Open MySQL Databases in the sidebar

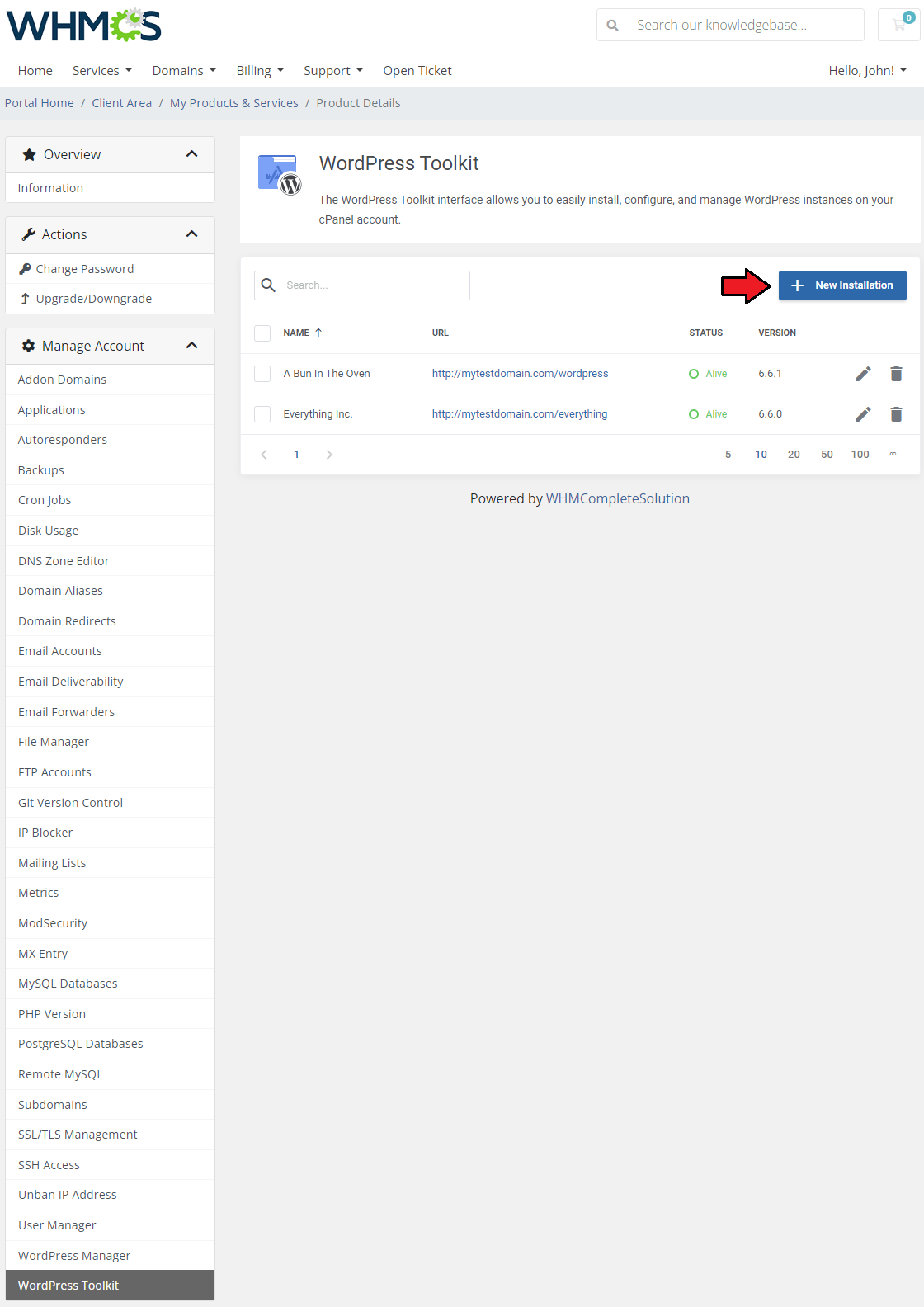[x=110, y=984]
